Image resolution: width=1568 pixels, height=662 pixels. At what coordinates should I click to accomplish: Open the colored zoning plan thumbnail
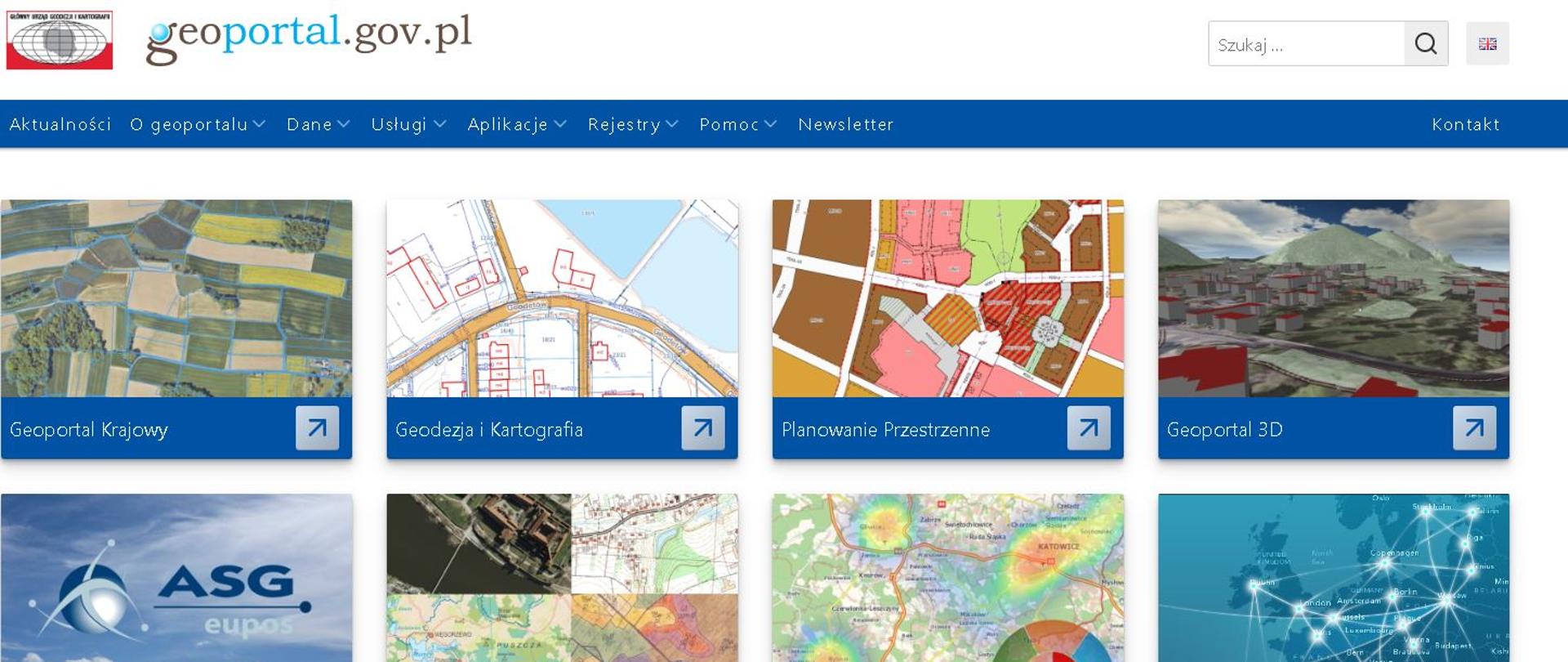[x=948, y=298]
